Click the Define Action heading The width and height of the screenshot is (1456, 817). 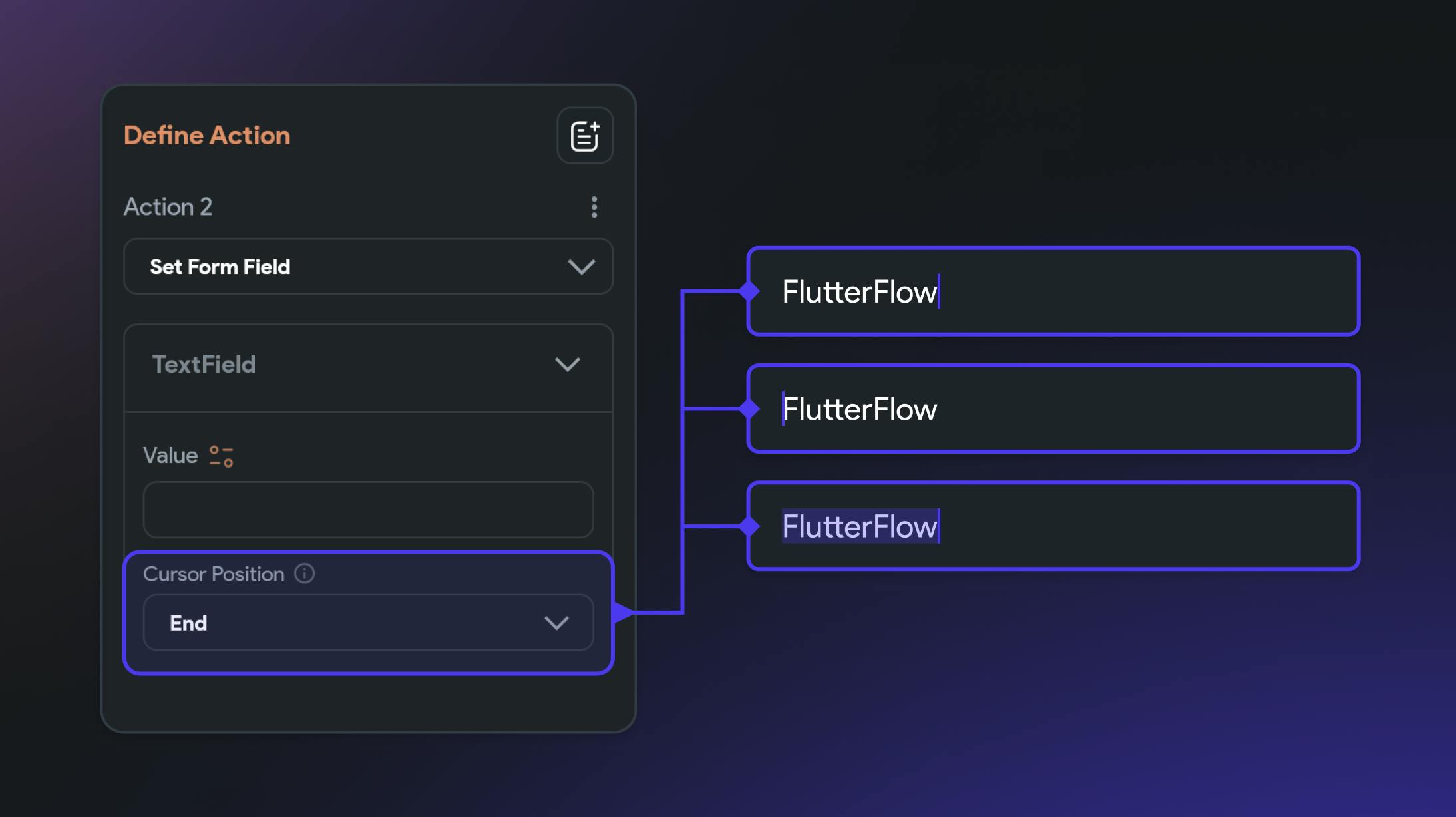tap(207, 136)
